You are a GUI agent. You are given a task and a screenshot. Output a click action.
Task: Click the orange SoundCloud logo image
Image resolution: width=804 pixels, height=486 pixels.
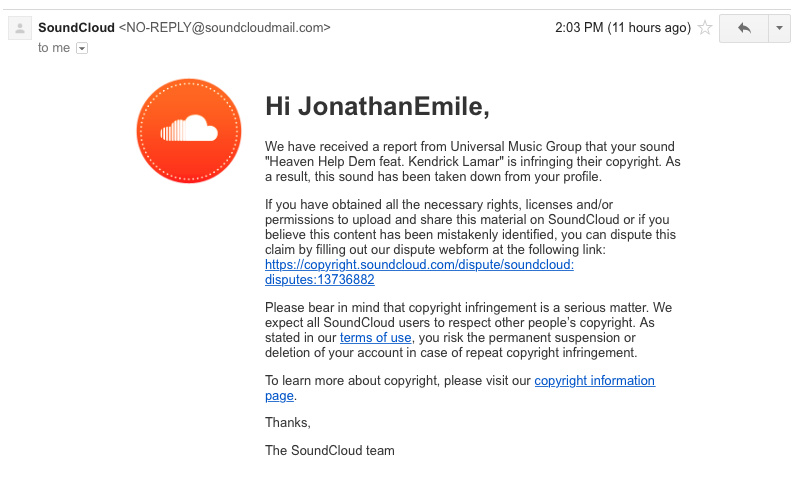click(189, 131)
